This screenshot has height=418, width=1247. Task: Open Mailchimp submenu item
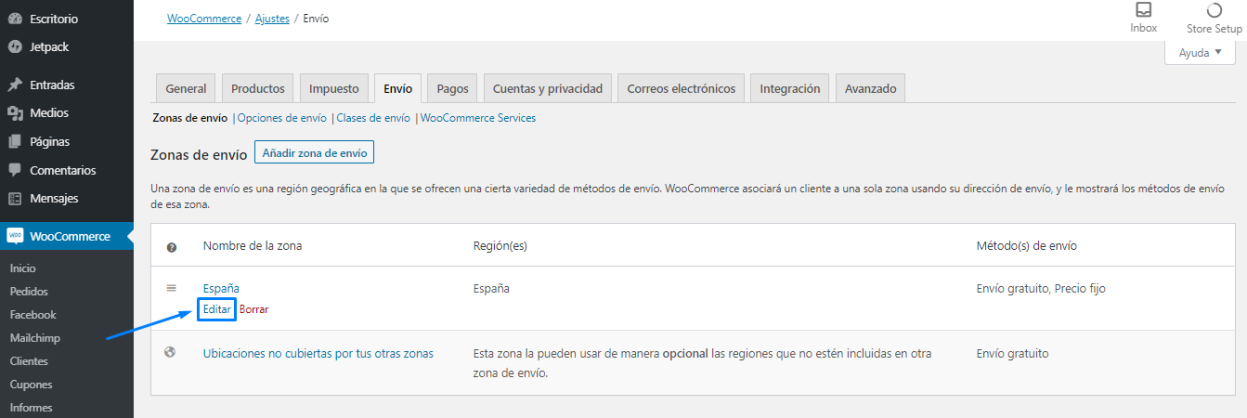tap(34, 338)
